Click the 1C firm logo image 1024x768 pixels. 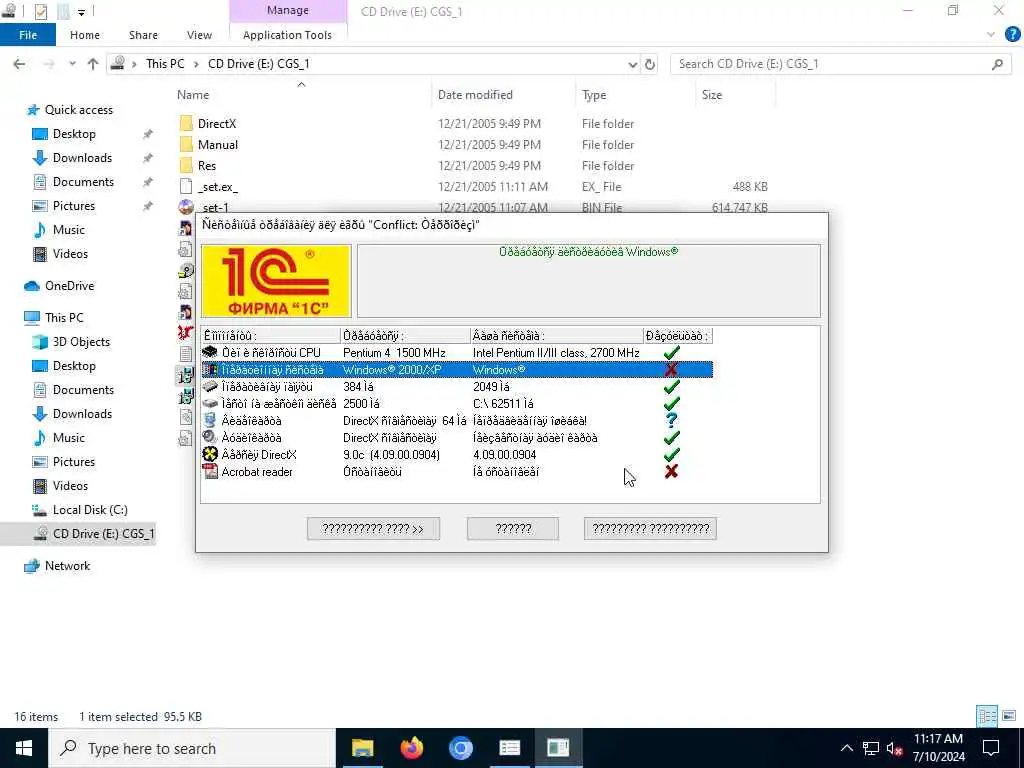[x=276, y=281]
